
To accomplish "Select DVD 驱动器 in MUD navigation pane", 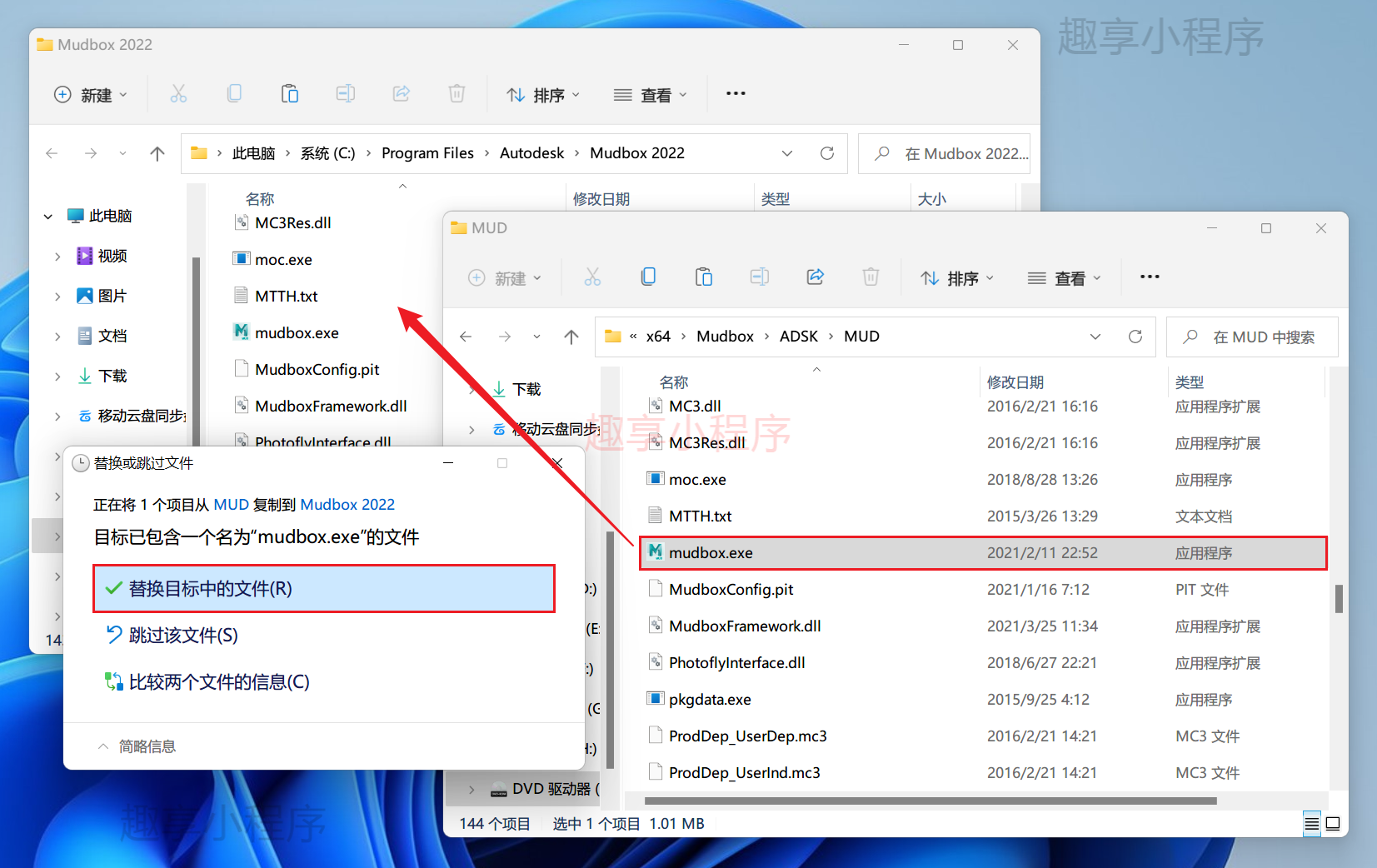I will point(544,789).
